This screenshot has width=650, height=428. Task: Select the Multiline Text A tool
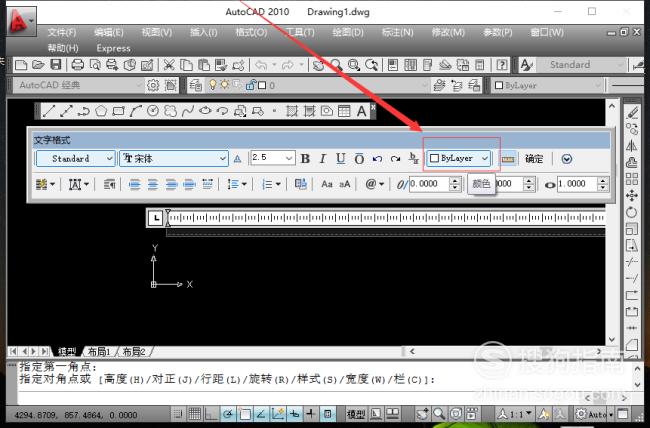pos(361,111)
